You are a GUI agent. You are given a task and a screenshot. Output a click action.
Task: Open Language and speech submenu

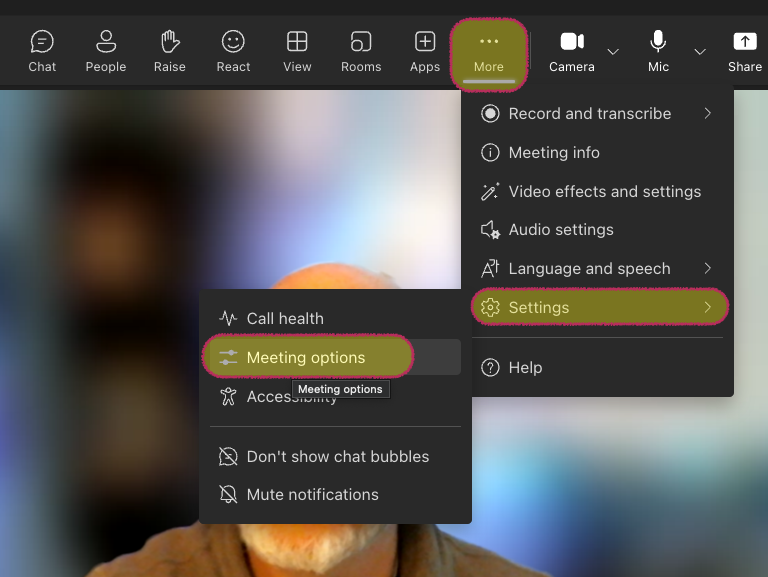tap(600, 268)
